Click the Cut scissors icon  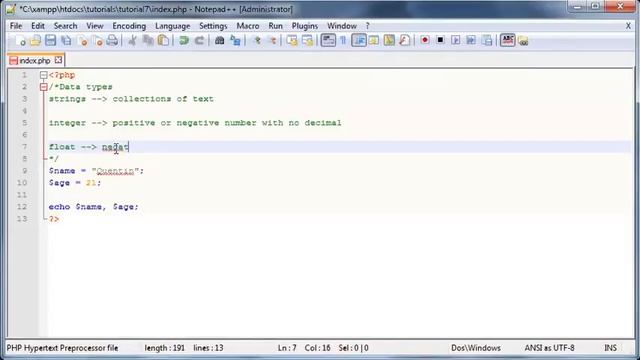pos(132,40)
